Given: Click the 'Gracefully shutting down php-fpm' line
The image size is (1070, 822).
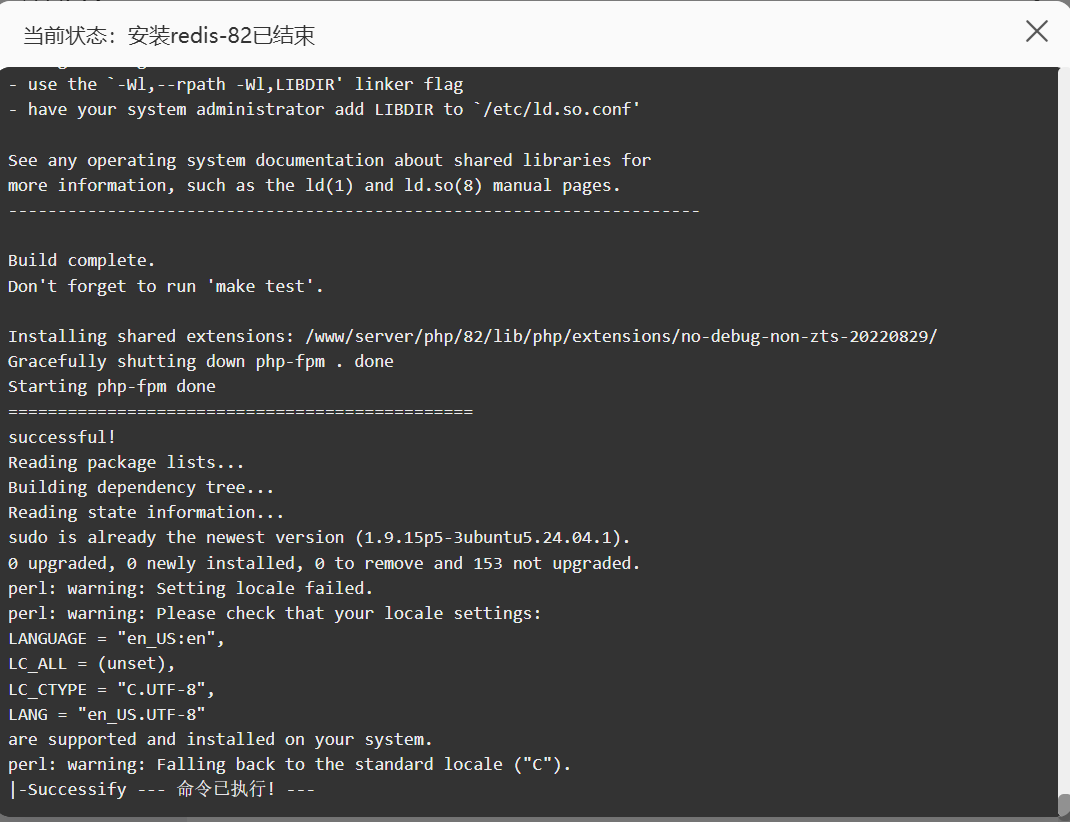Looking at the screenshot, I should pyautogui.click(x=201, y=362).
